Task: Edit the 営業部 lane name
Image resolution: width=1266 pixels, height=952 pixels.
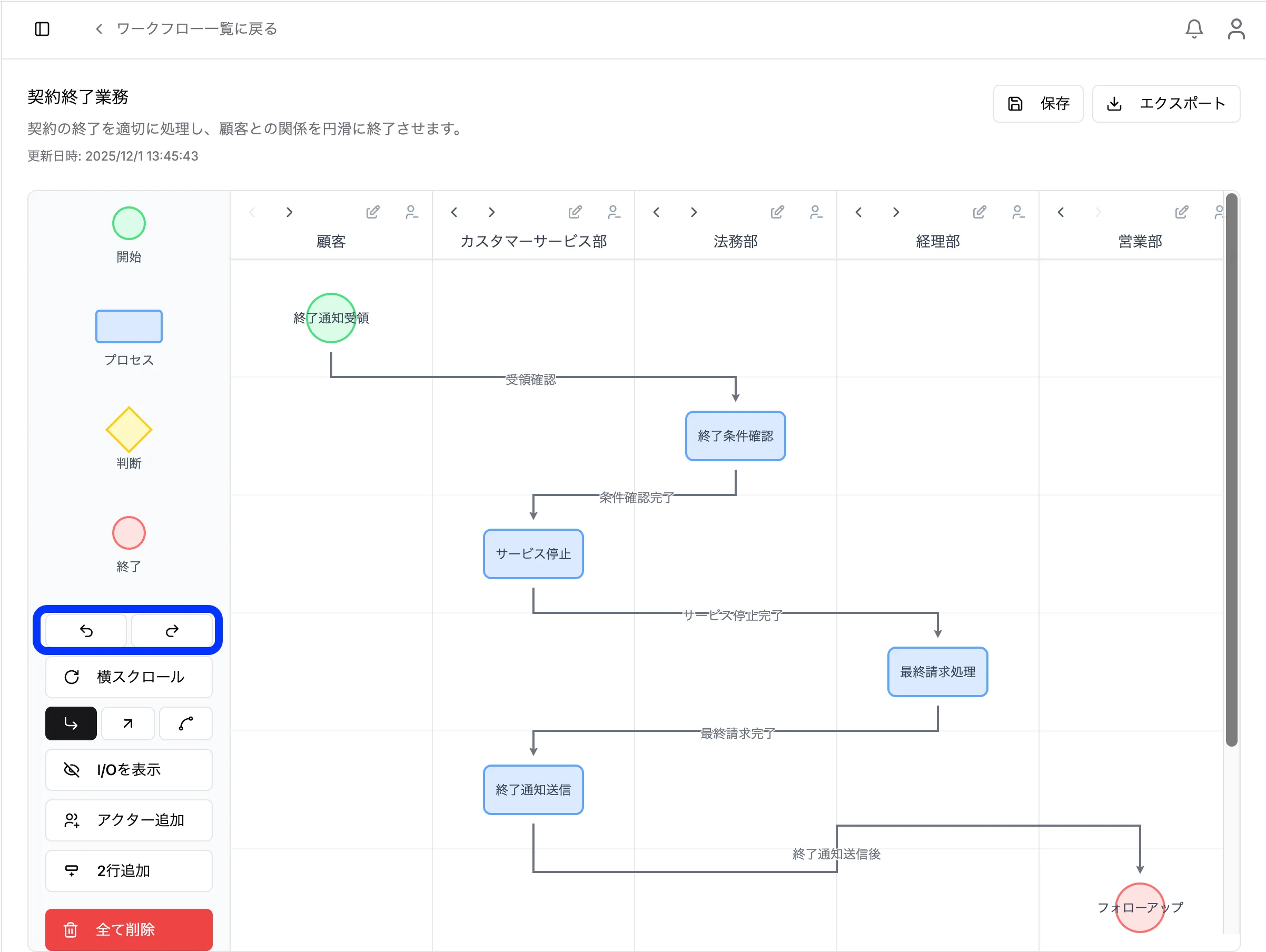Action: pyautogui.click(x=1181, y=212)
